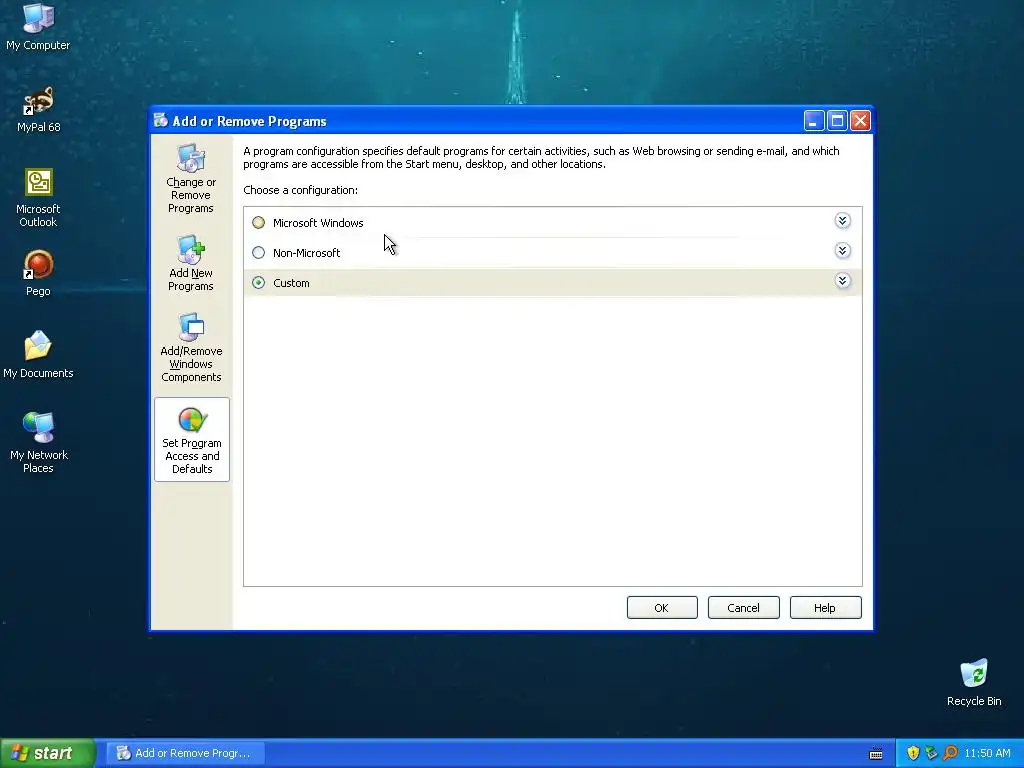Click the Help button
The height and width of the screenshot is (768, 1024).
pyautogui.click(x=825, y=608)
